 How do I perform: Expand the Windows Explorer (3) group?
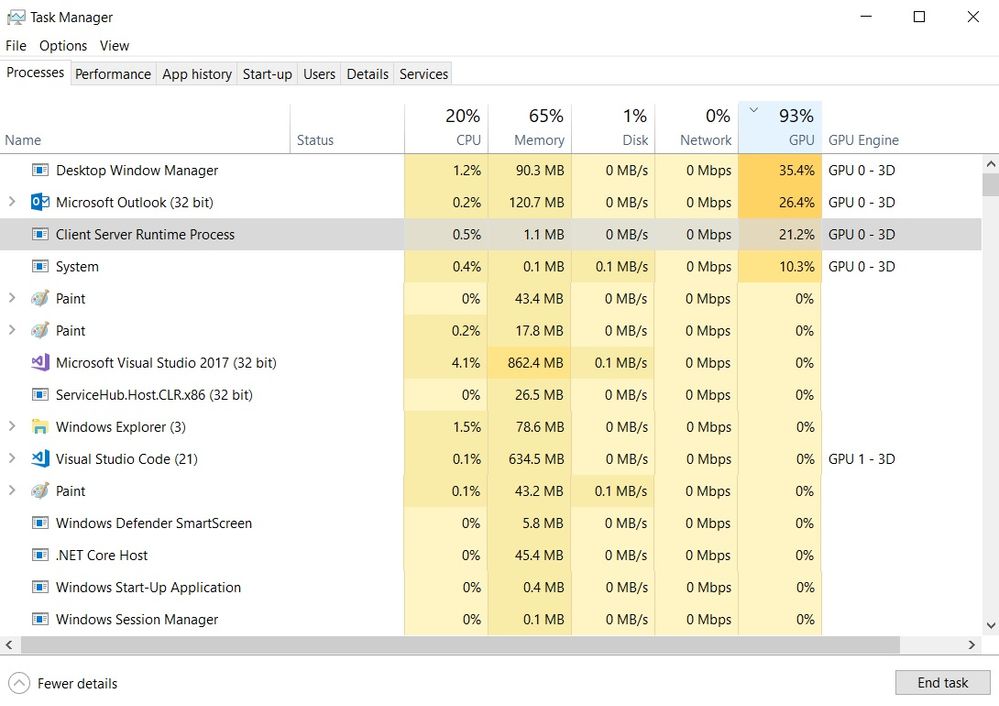point(11,426)
